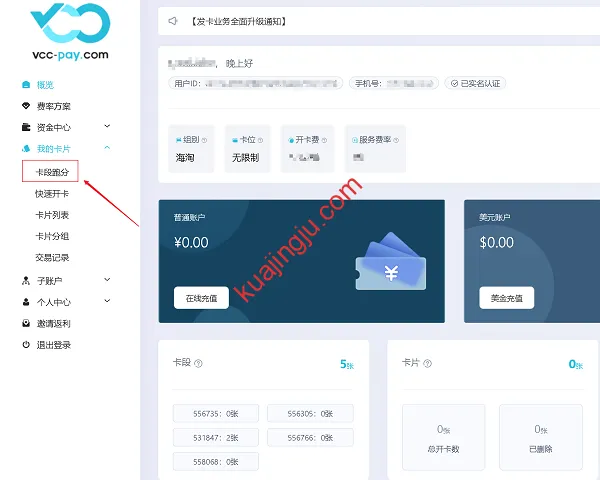Select card segment 531847
Screen dimensions: 600x480
click(215, 437)
